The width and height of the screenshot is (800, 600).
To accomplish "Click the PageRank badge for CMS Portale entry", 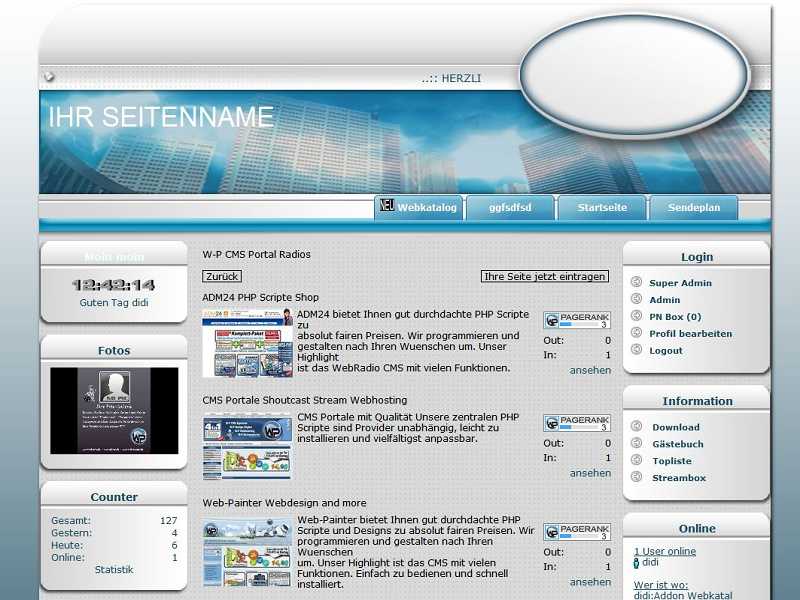I will pyautogui.click(x=577, y=423).
